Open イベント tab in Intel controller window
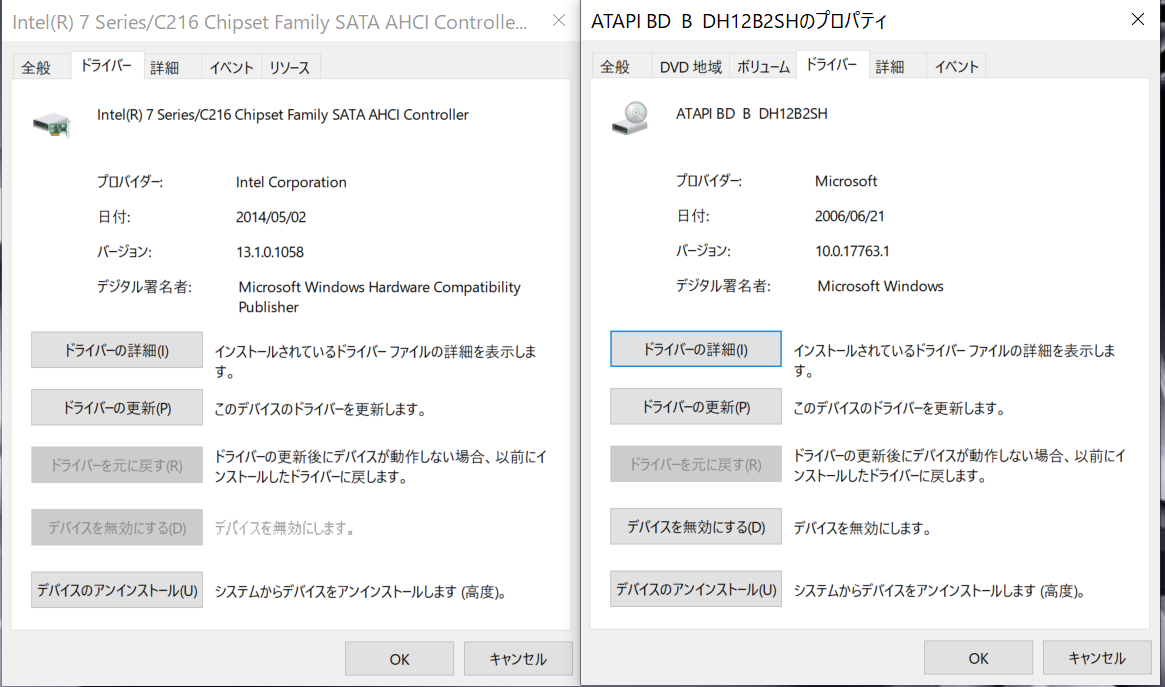Viewport: 1165px width, 687px height. tap(231, 68)
